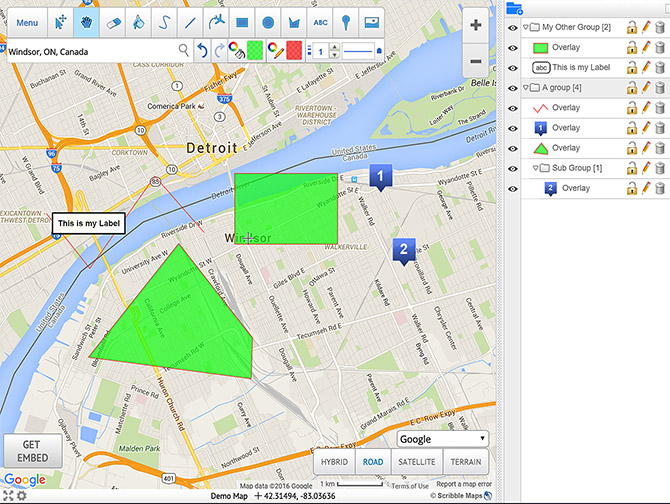Toggle visibility of This is my Label
Image resolution: width=670 pixels, height=504 pixels.
tap(512, 67)
